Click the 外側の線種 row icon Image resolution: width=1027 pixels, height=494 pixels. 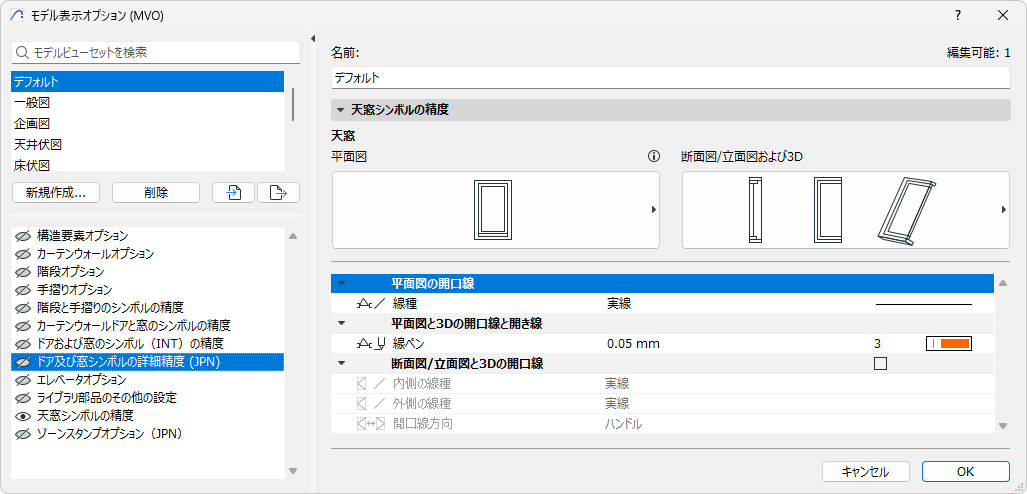click(x=371, y=404)
